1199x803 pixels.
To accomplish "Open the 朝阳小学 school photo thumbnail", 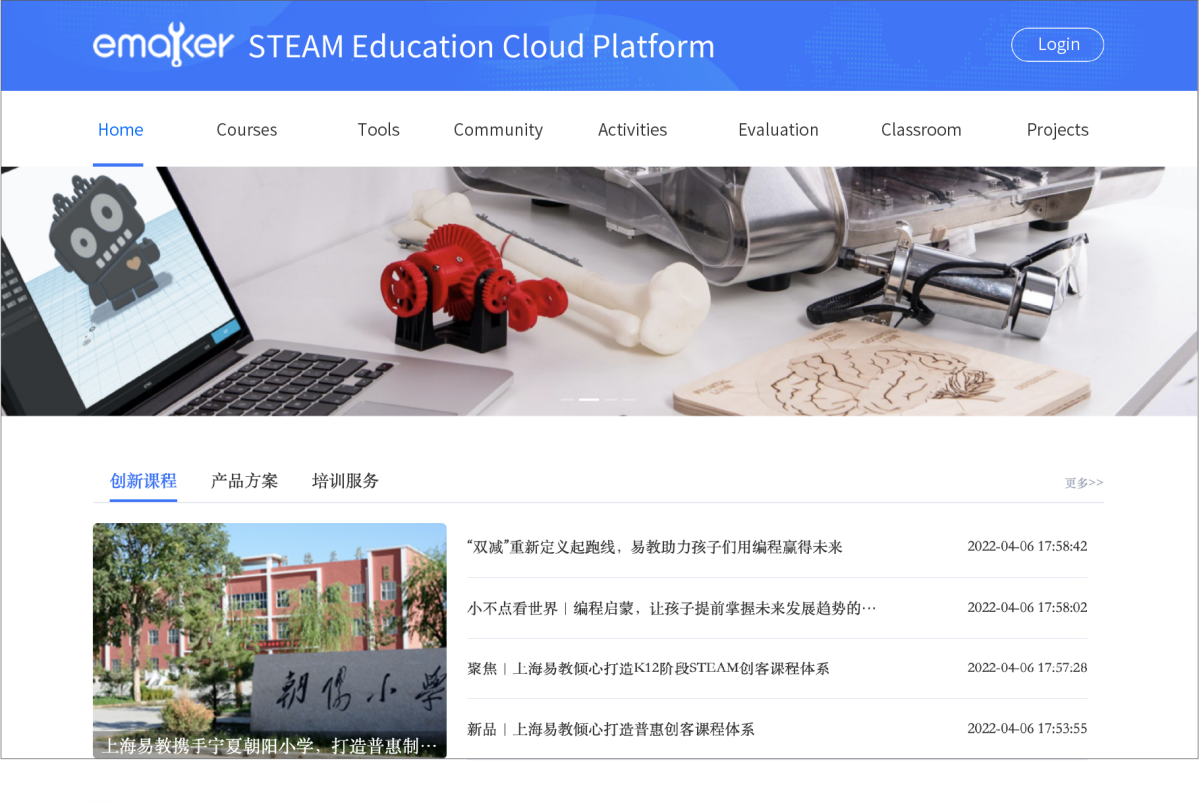I will point(270,640).
